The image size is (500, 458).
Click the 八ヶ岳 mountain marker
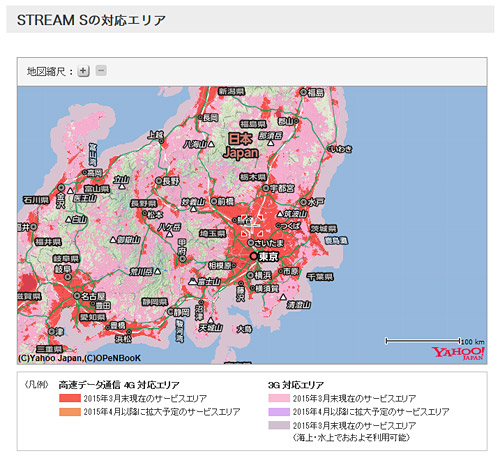169,234
